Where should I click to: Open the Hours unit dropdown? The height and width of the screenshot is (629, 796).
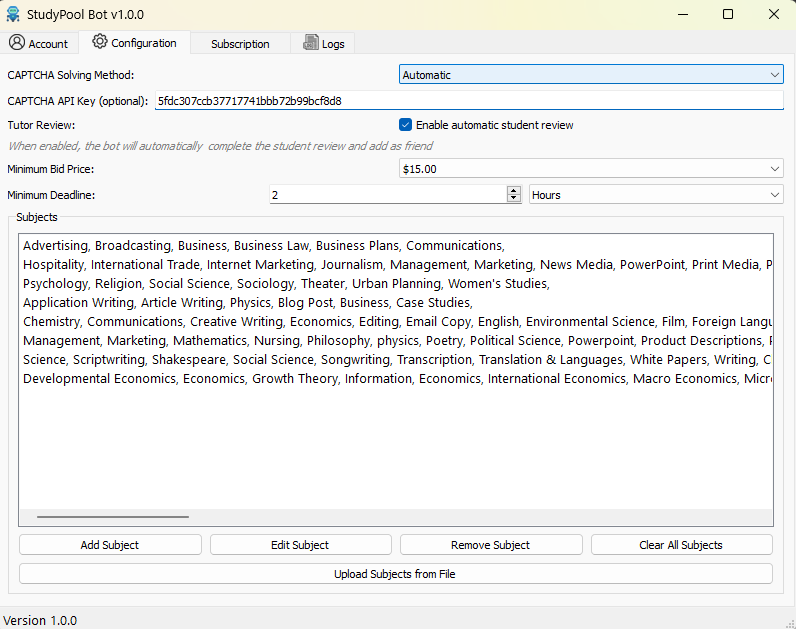coord(656,195)
